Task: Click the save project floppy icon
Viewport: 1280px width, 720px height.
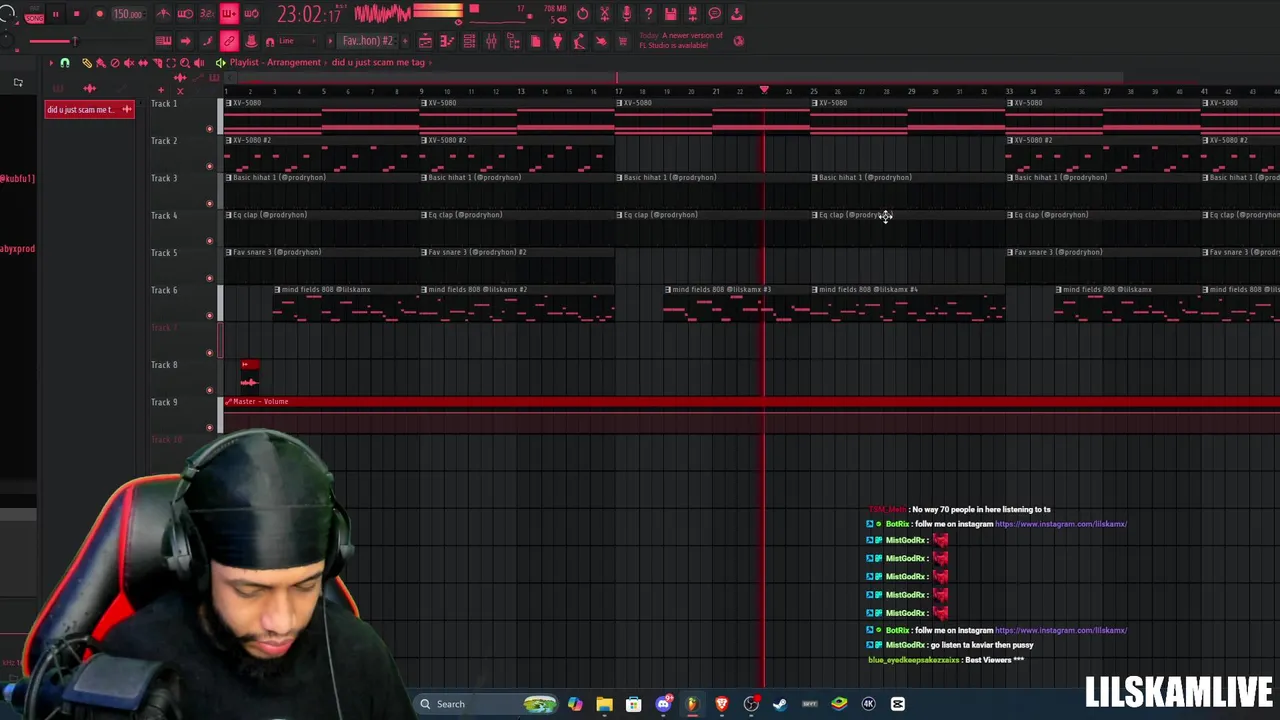Action: 670,14
